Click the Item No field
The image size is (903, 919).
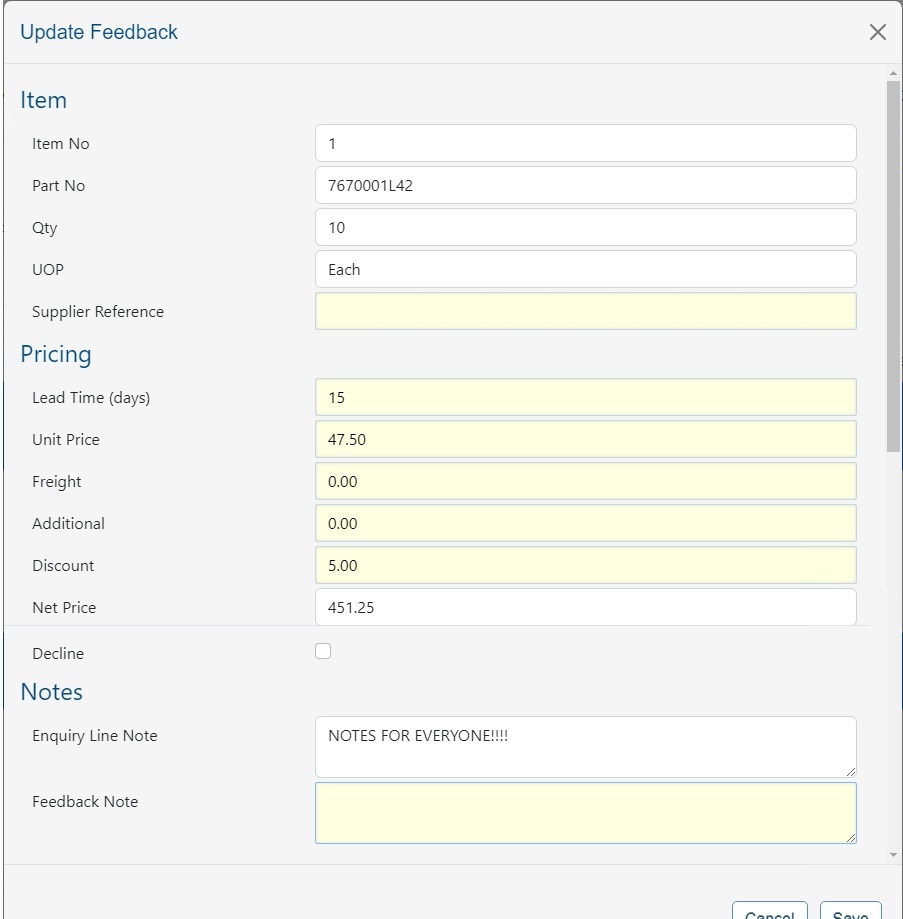[x=585, y=143]
